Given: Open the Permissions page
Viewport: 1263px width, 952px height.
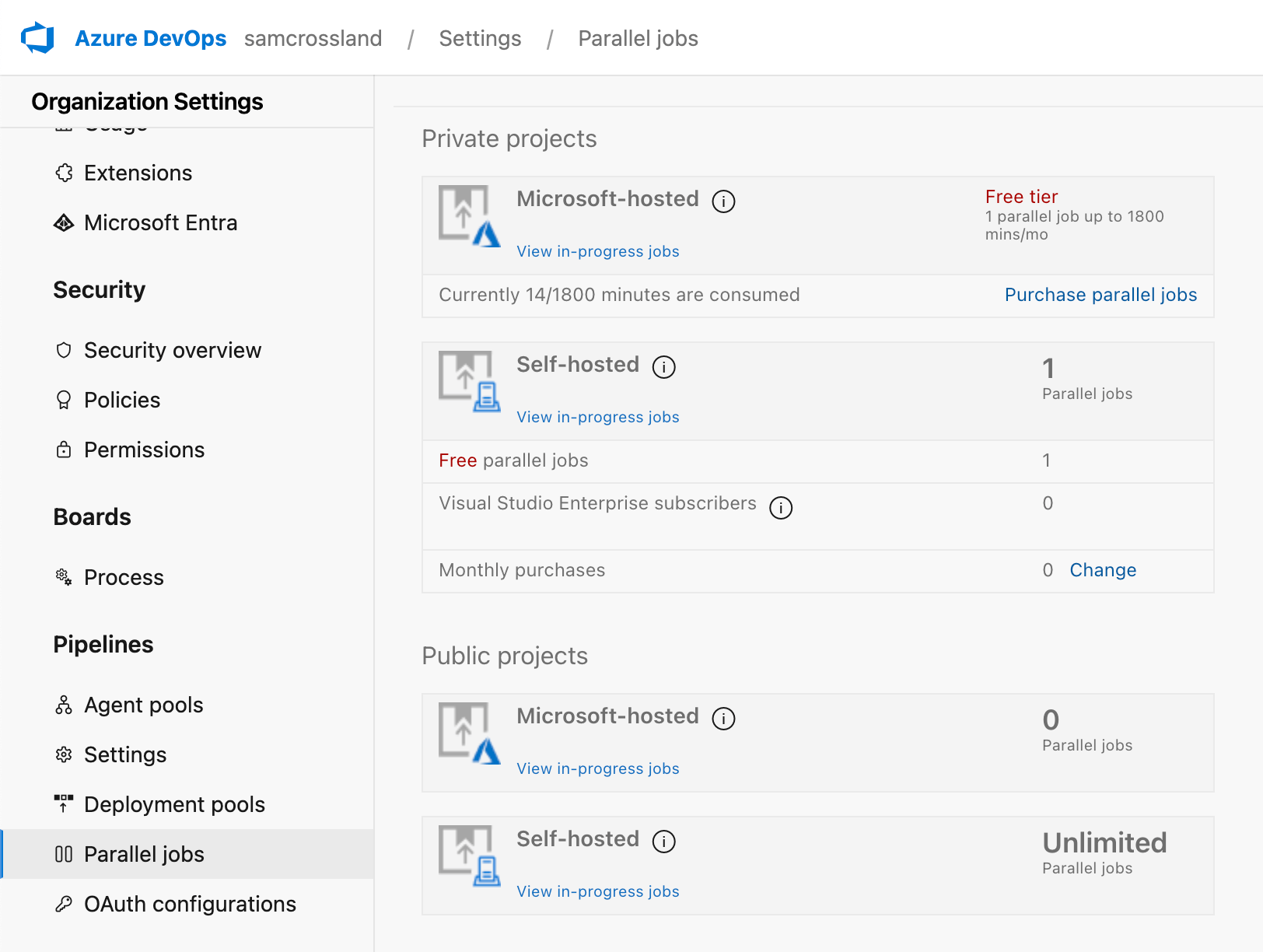Looking at the screenshot, I should pos(144,450).
